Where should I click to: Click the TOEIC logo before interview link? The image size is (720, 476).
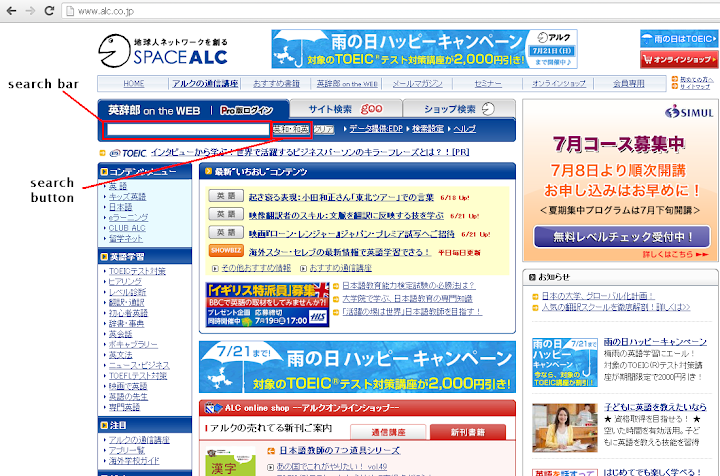[128, 153]
